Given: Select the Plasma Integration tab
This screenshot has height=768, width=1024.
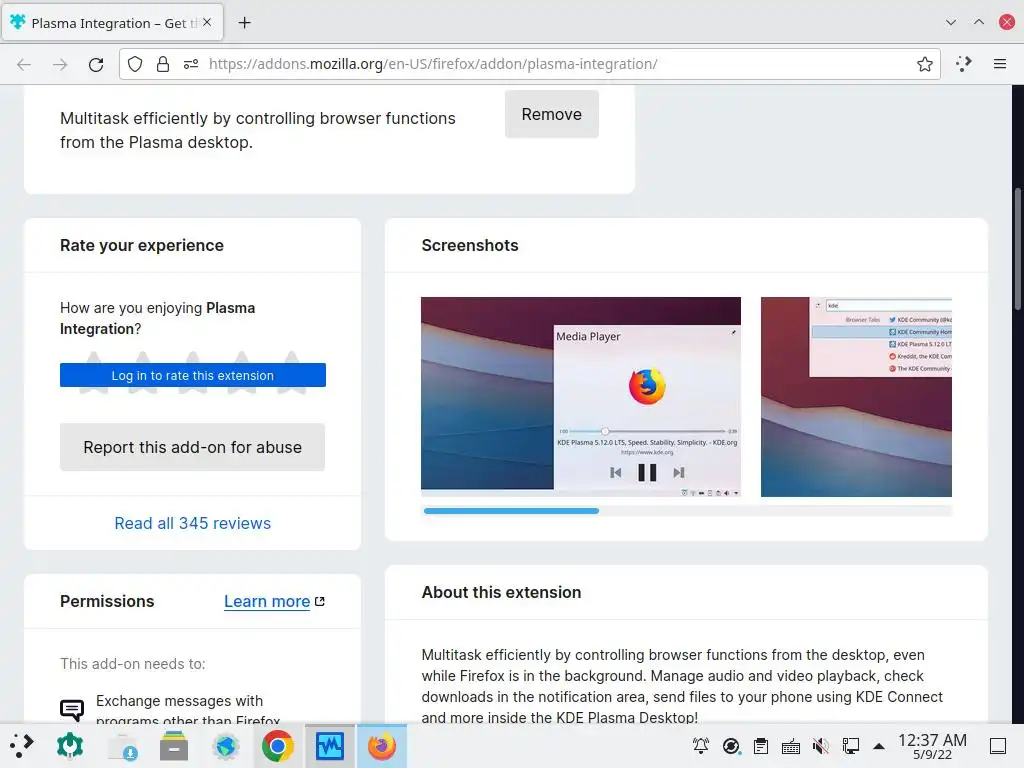Looking at the screenshot, I should click(113, 23).
